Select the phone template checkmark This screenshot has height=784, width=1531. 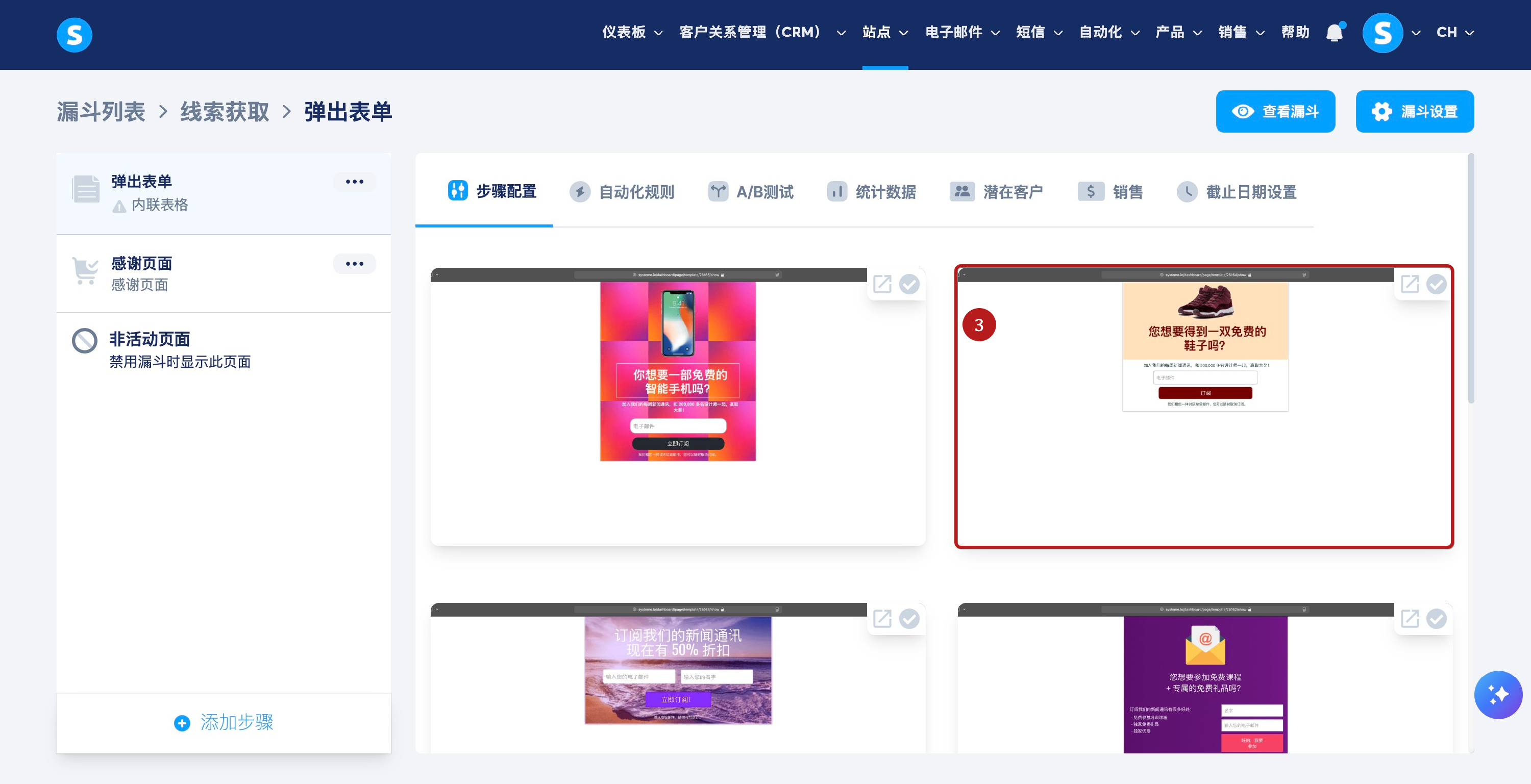pyautogui.click(x=909, y=285)
